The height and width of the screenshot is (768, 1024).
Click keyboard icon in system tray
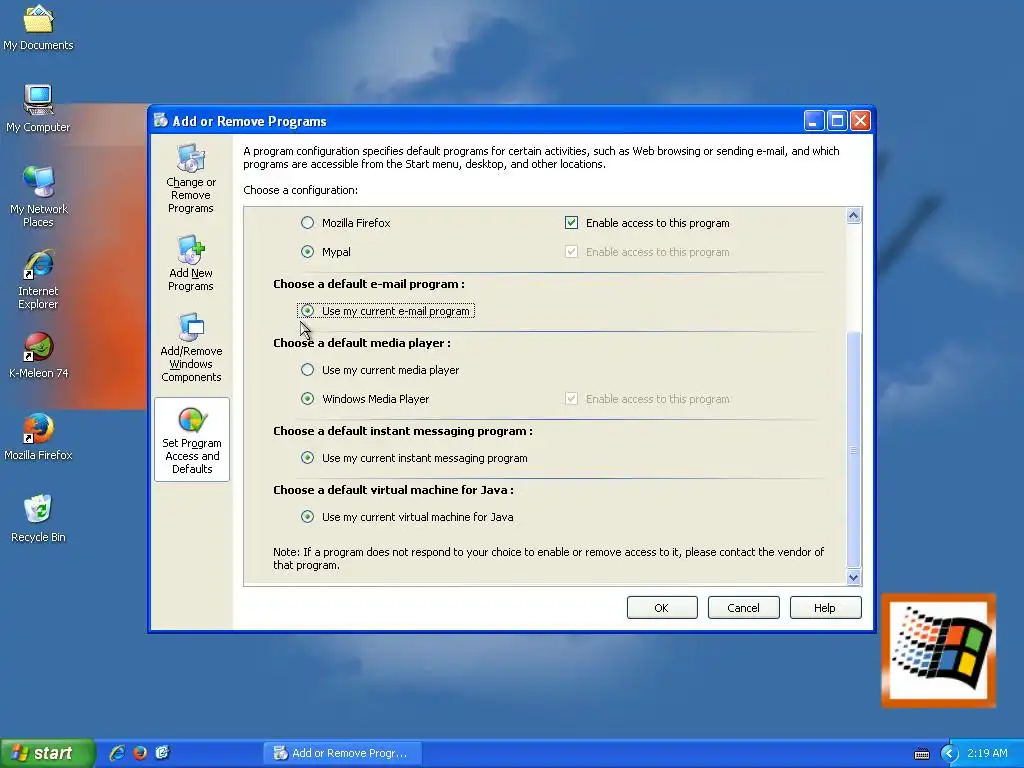pyautogui.click(x=921, y=754)
